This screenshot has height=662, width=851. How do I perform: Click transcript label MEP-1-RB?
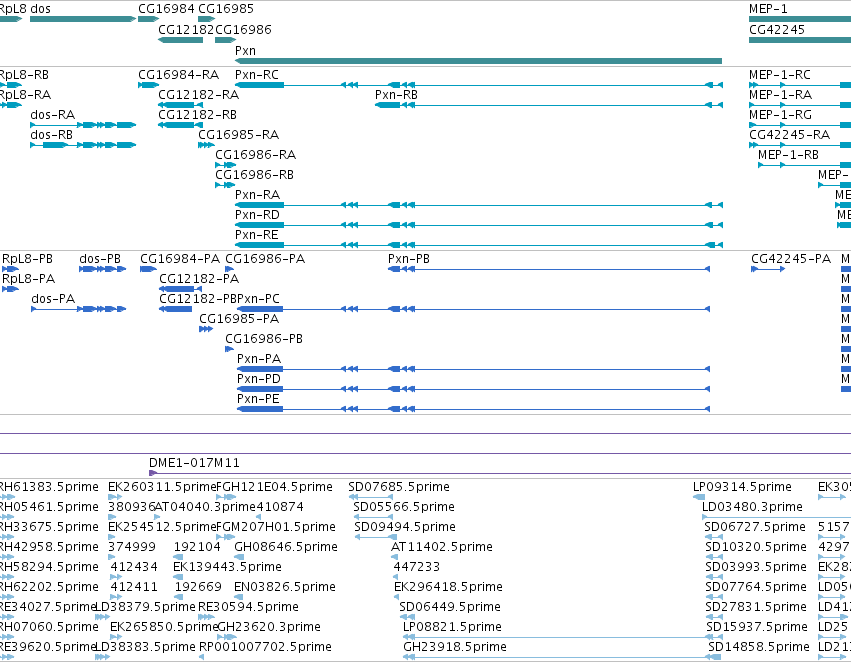(788, 155)
